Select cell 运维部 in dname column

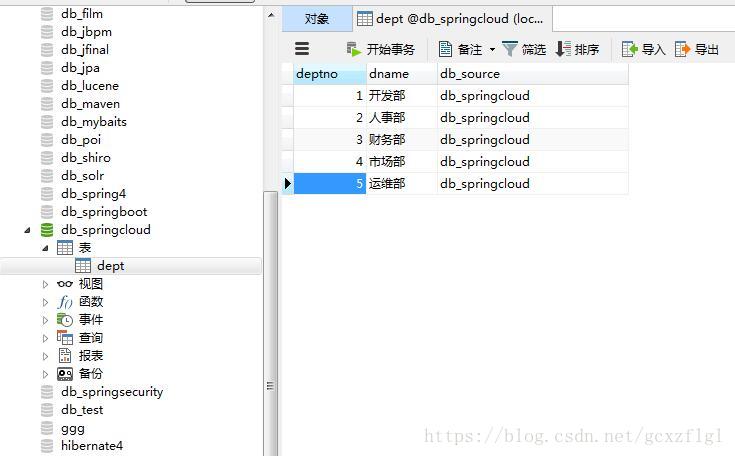pyautogui.click(x=401, y=184)
